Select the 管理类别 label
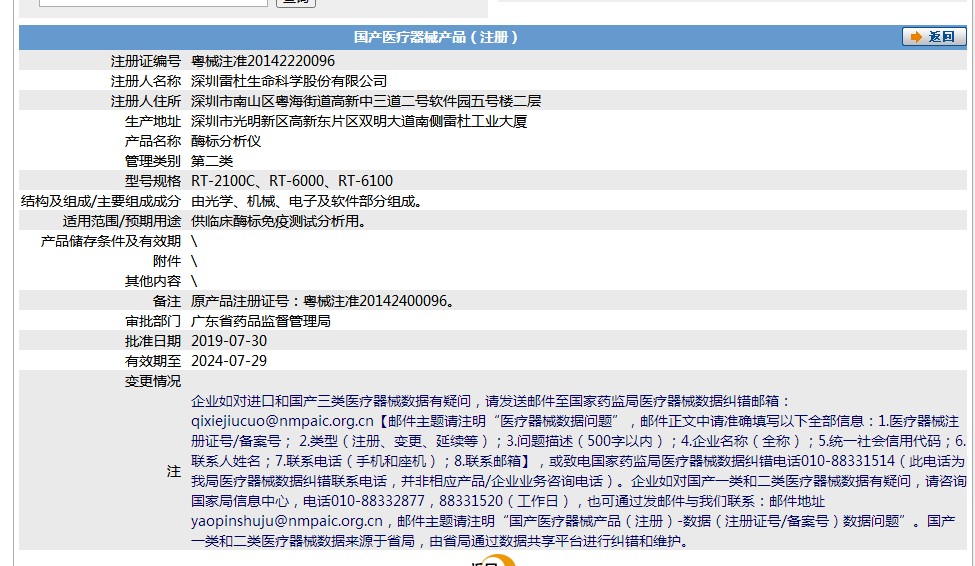975x566 pixels. 152,161
